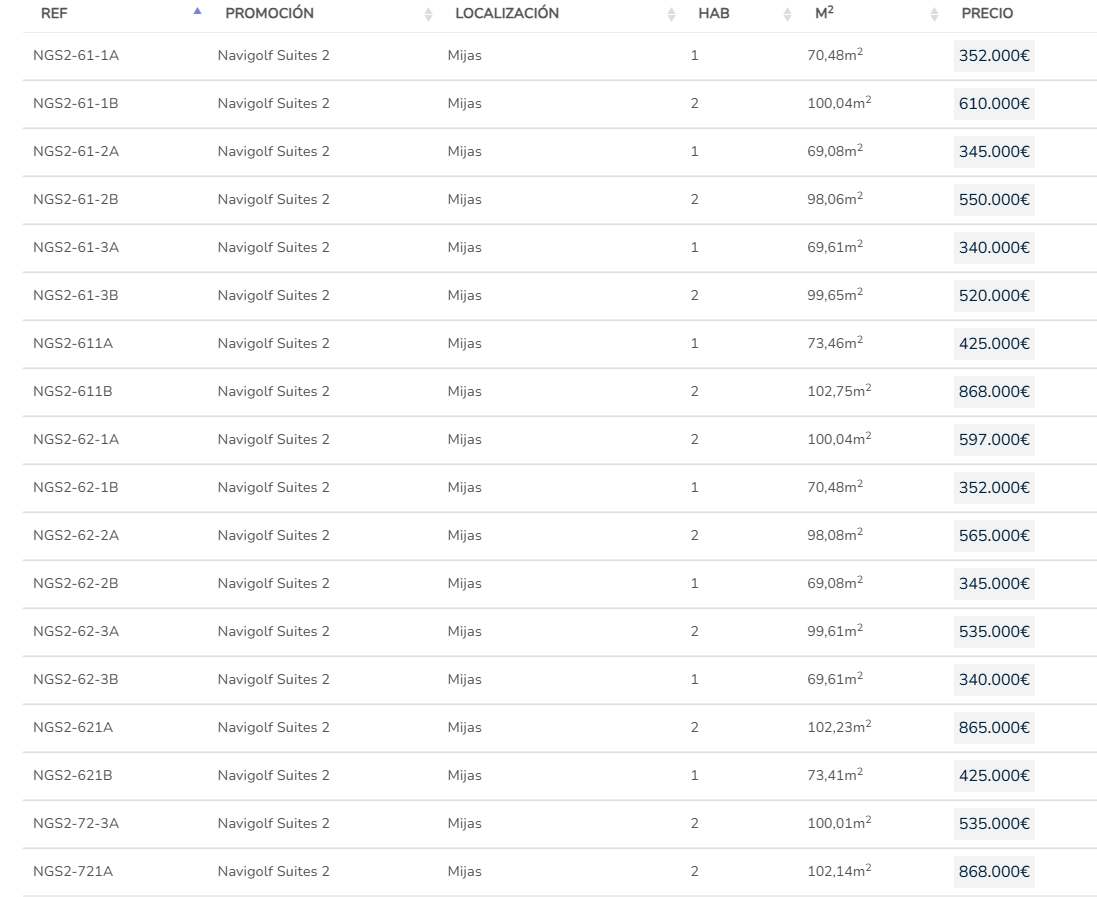The height and width of the screenshot is (897, 1097).
Task: Sort the table by the PRECIO header
Action: (x=986, y=14)
